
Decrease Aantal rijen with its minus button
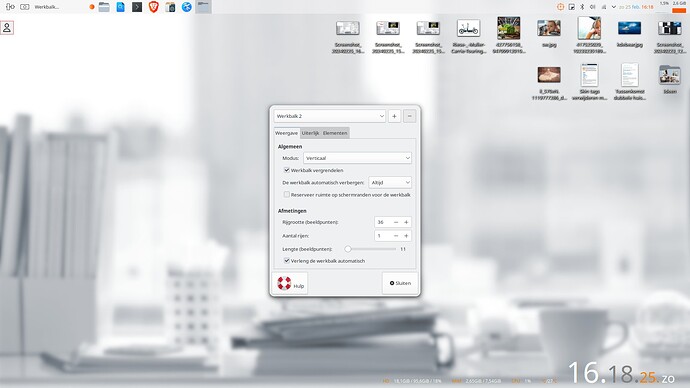pos(396,236)
